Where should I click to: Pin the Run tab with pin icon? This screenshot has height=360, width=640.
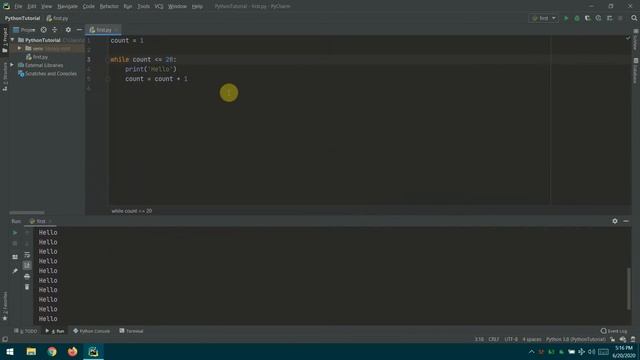point(15,271)
